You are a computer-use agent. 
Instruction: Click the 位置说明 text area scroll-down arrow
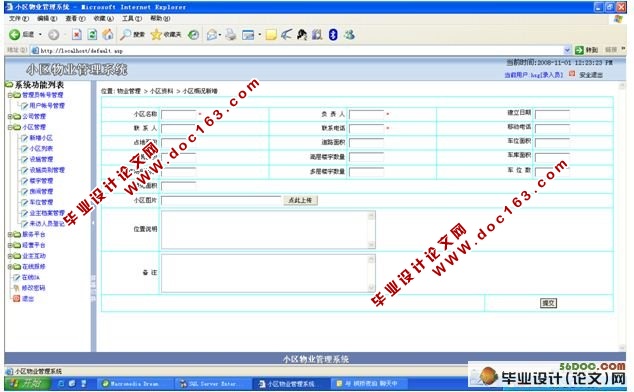(372, 244)
